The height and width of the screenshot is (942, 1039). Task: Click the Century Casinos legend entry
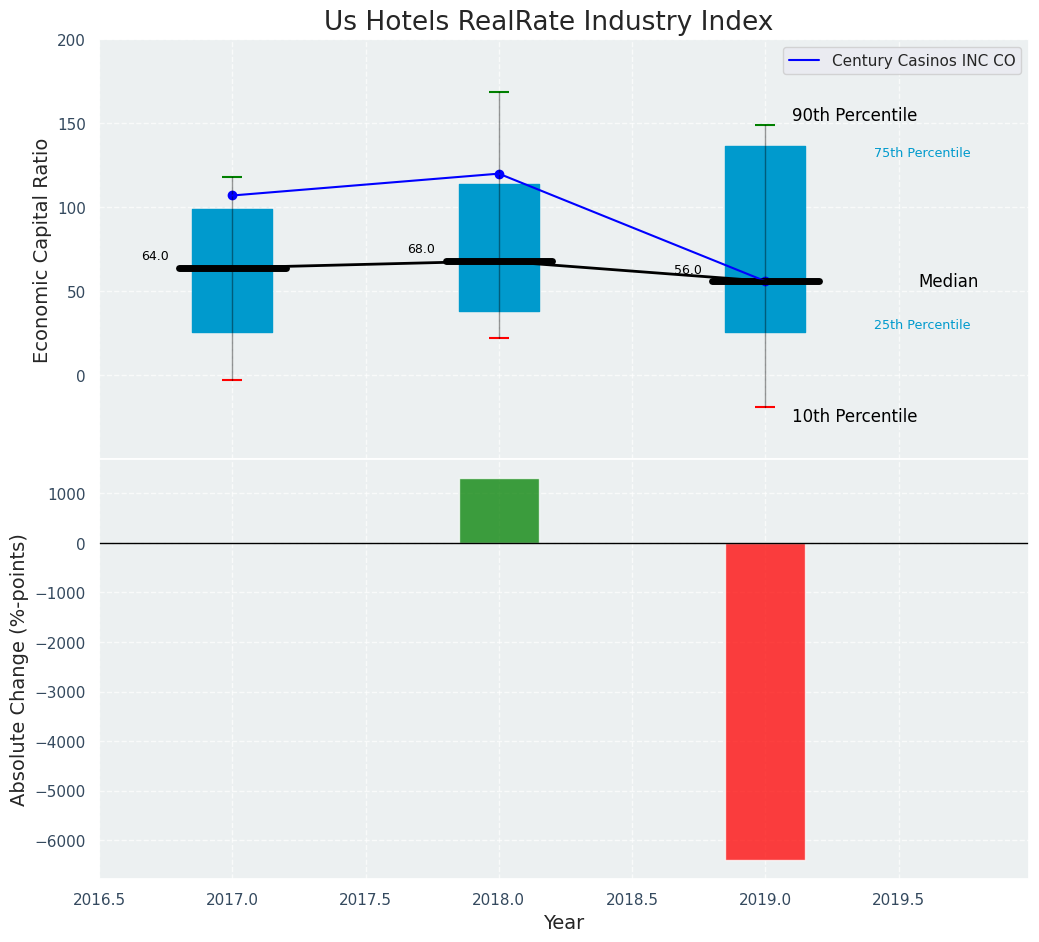pyautogui.click(x=922, y=61)
